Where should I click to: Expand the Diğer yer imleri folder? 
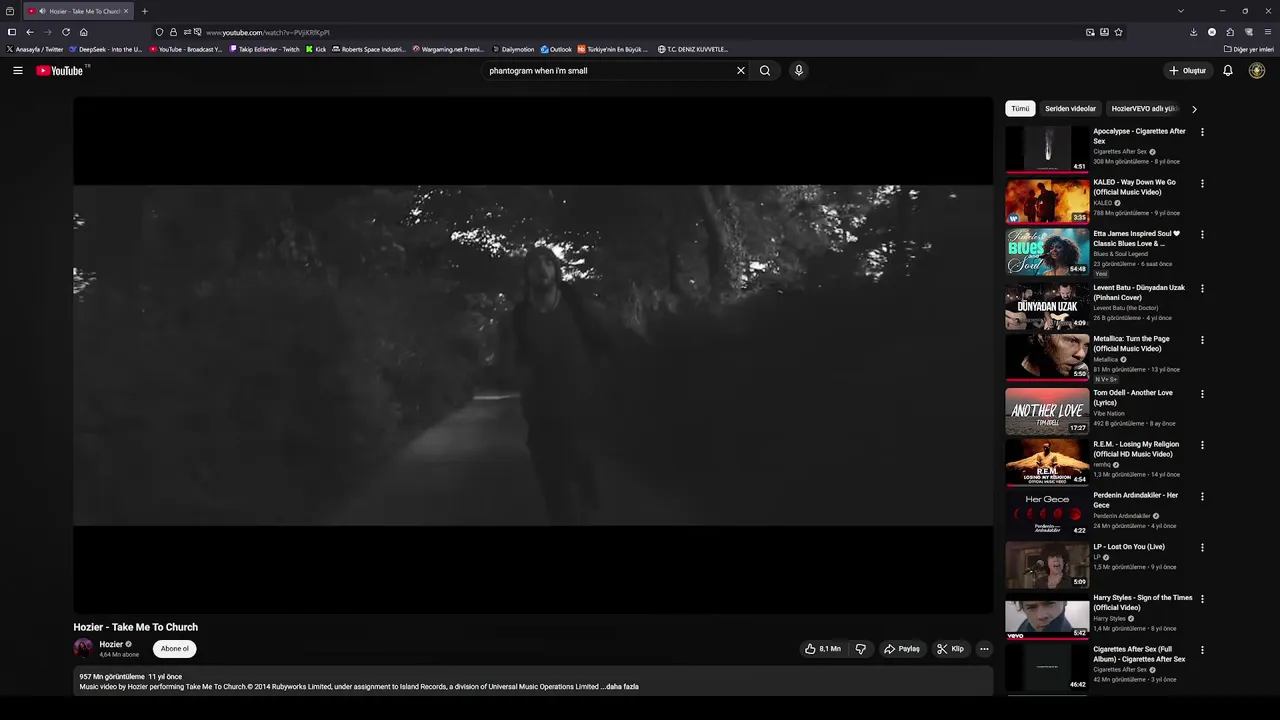click(x=1249, y=49)
